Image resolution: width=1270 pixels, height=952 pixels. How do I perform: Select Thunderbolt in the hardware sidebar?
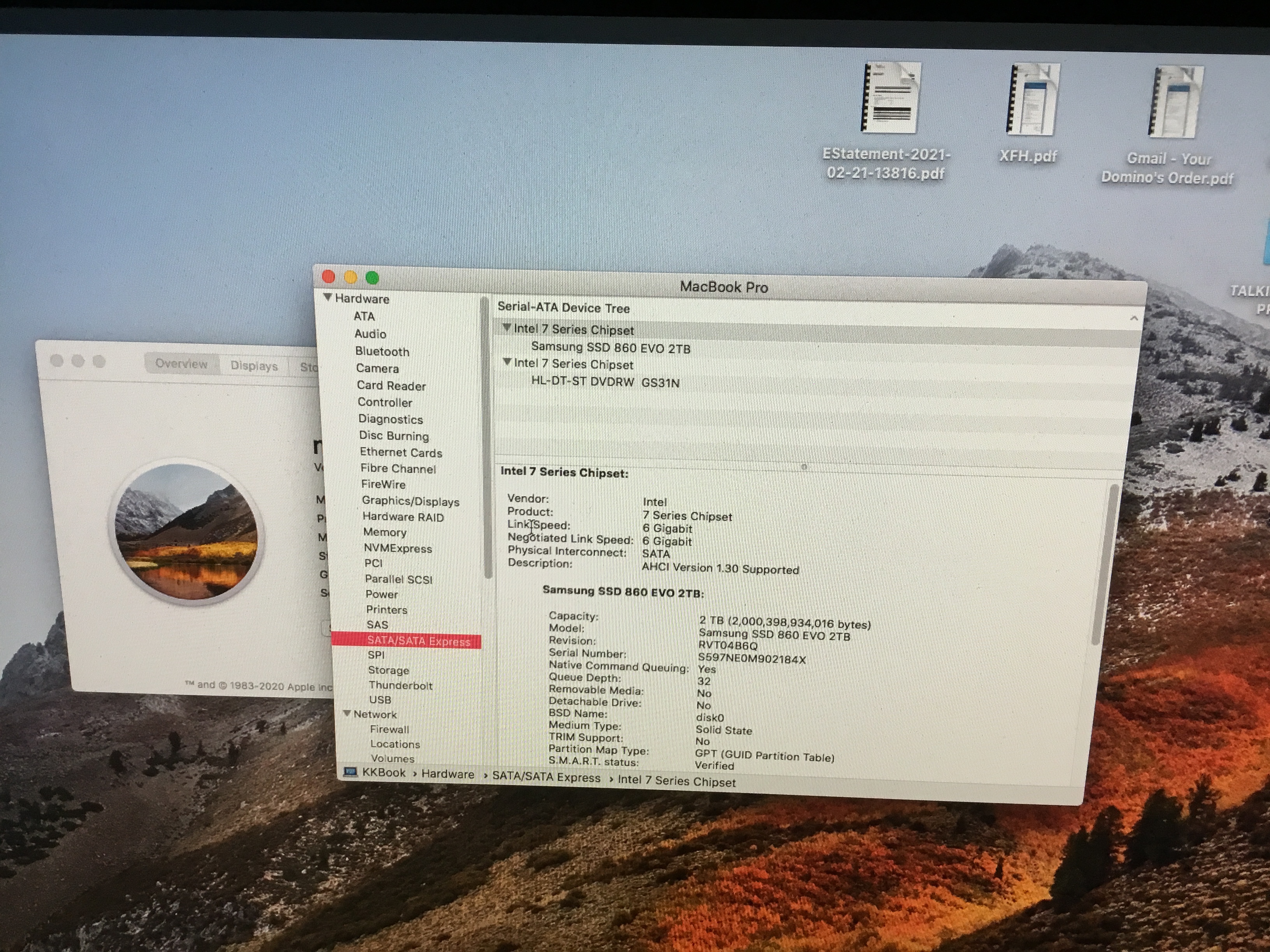coord(400,685)
